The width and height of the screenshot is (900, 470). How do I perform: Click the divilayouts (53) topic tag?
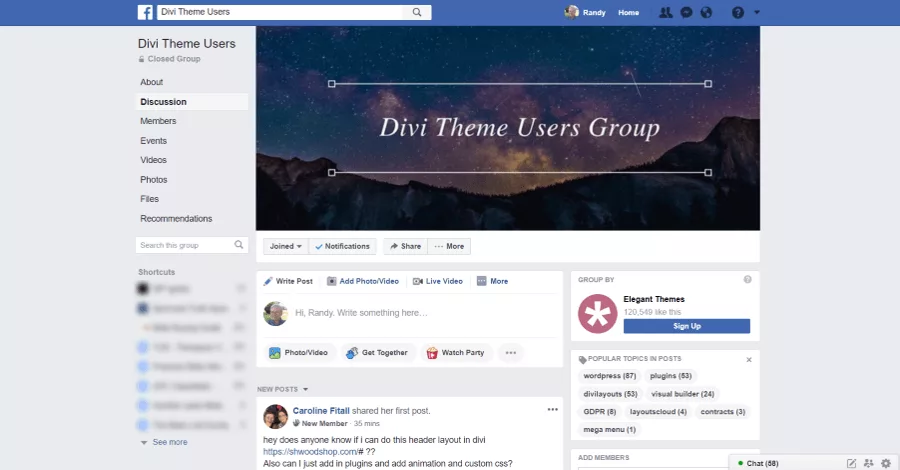pyautogui.click(x=610, y=394)
